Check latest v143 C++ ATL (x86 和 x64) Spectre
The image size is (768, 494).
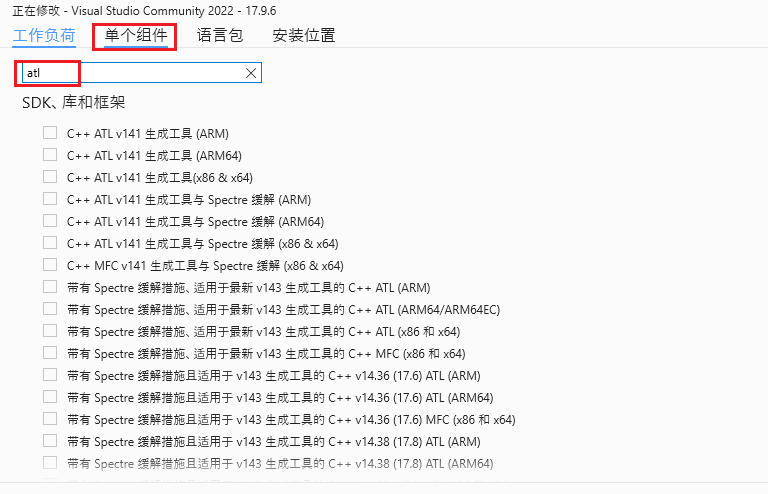pyautogui.click(x=50, y=331)
